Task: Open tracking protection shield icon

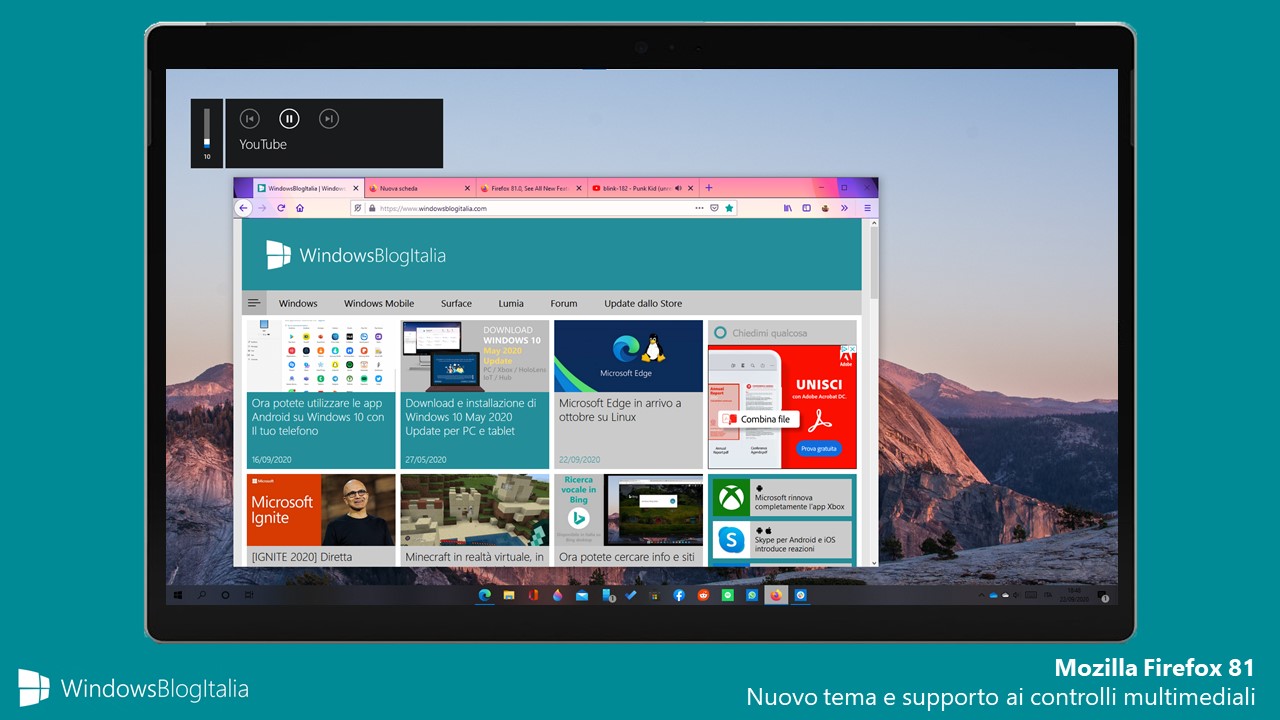Action: coord(358,208)
